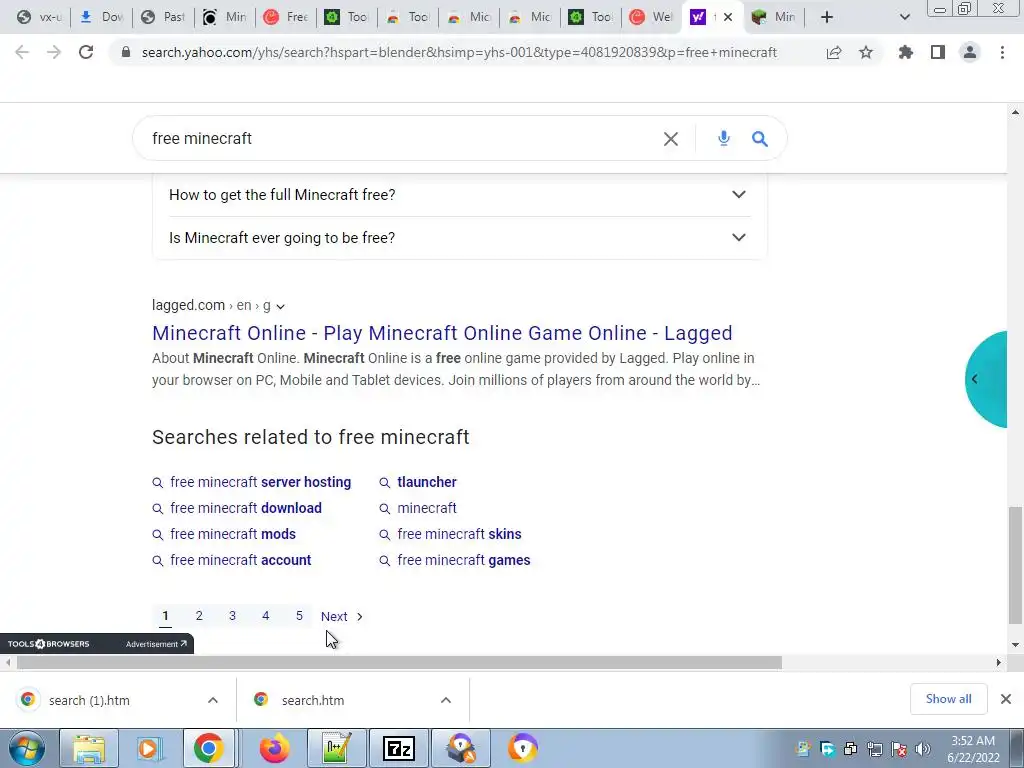This screenshot has width=1024, height=768.
Task: Open Windows Explorer from the taskbar
Action: 89,748
